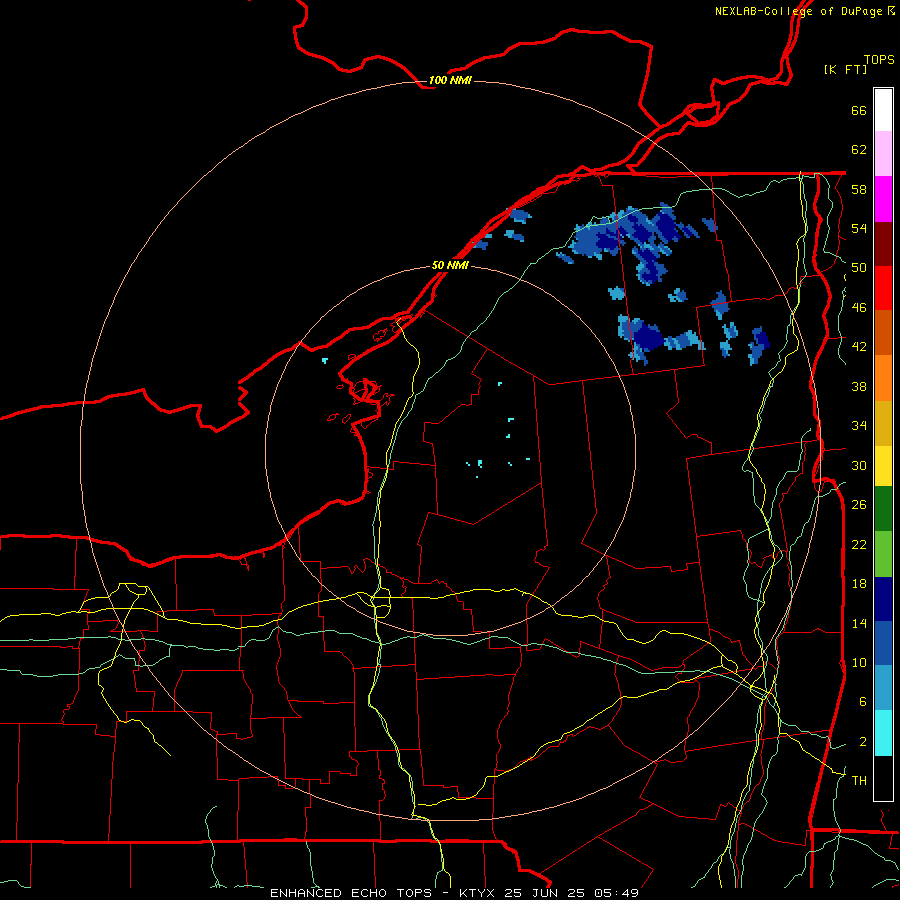Click the orange 42K ft legend swatch

coord(883,378)
